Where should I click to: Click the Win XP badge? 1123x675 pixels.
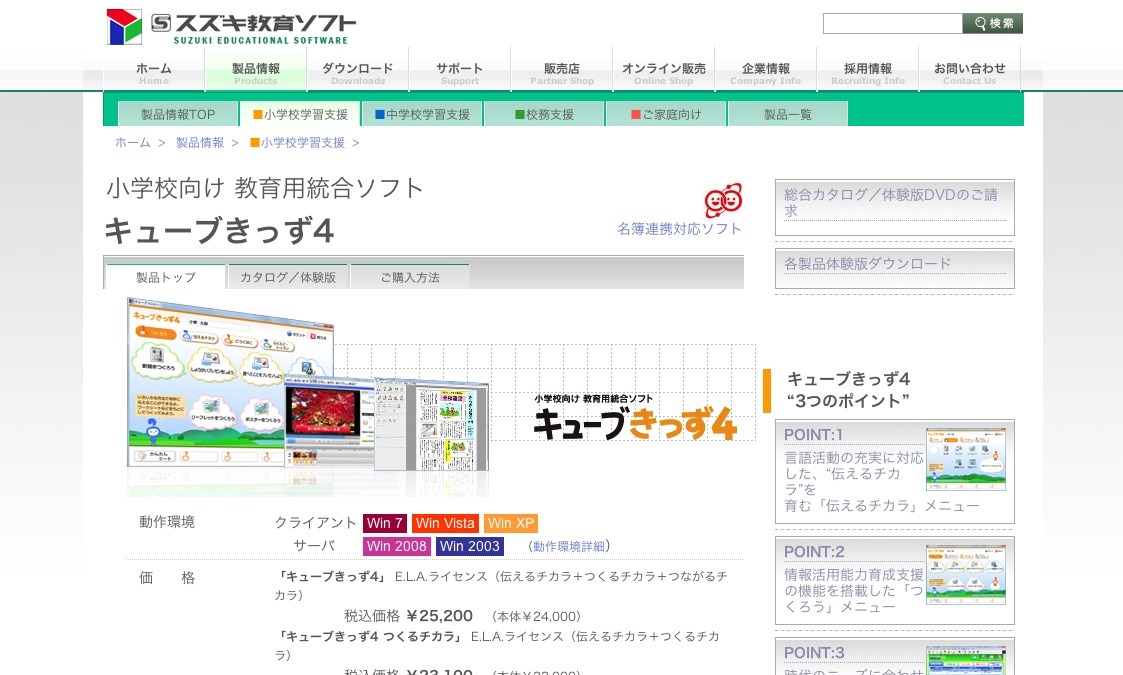(511, 523)
